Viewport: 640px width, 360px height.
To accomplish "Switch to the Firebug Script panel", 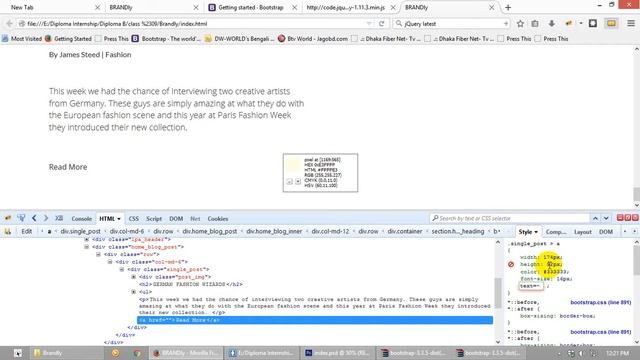I will pyautogui.click(x=154, y=219).
